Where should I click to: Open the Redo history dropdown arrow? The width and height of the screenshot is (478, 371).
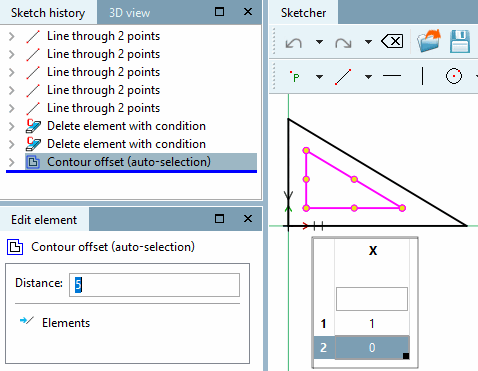coord(368,42)
